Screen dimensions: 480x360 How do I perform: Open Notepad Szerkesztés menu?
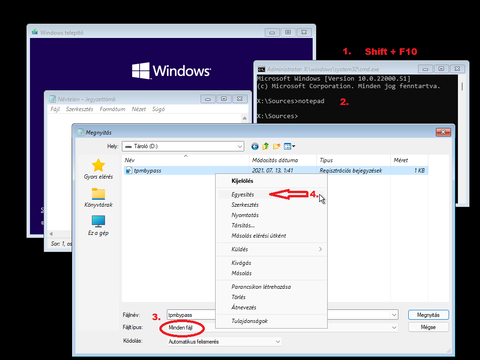point(80,109)
